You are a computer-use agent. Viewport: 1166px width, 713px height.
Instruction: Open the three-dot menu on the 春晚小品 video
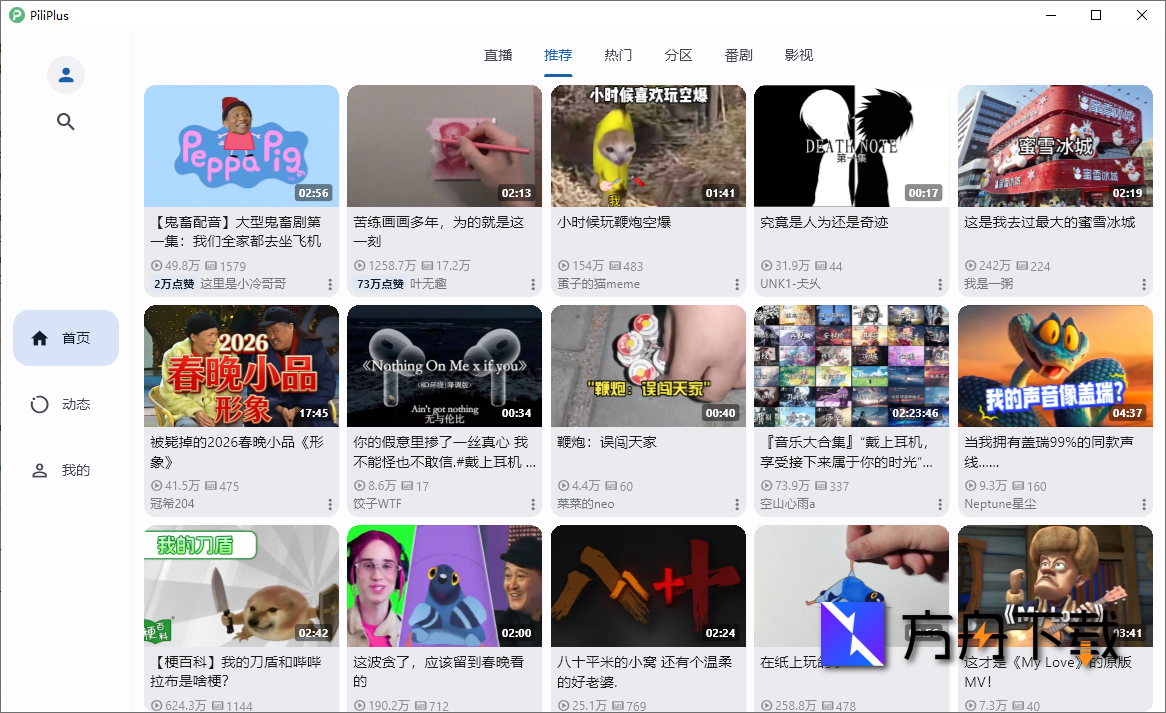point(330,504)
